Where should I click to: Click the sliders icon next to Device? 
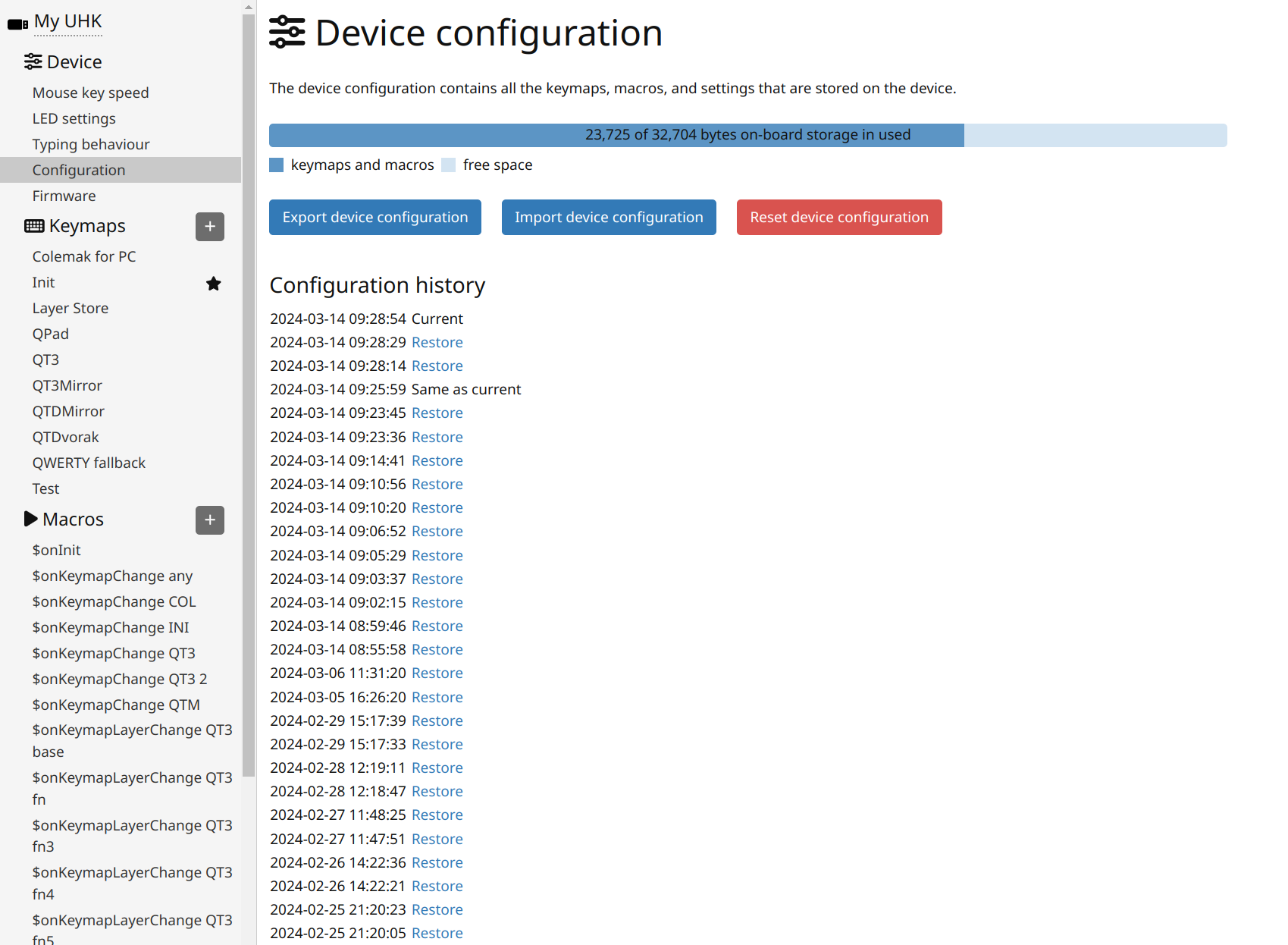pos(33,61)
